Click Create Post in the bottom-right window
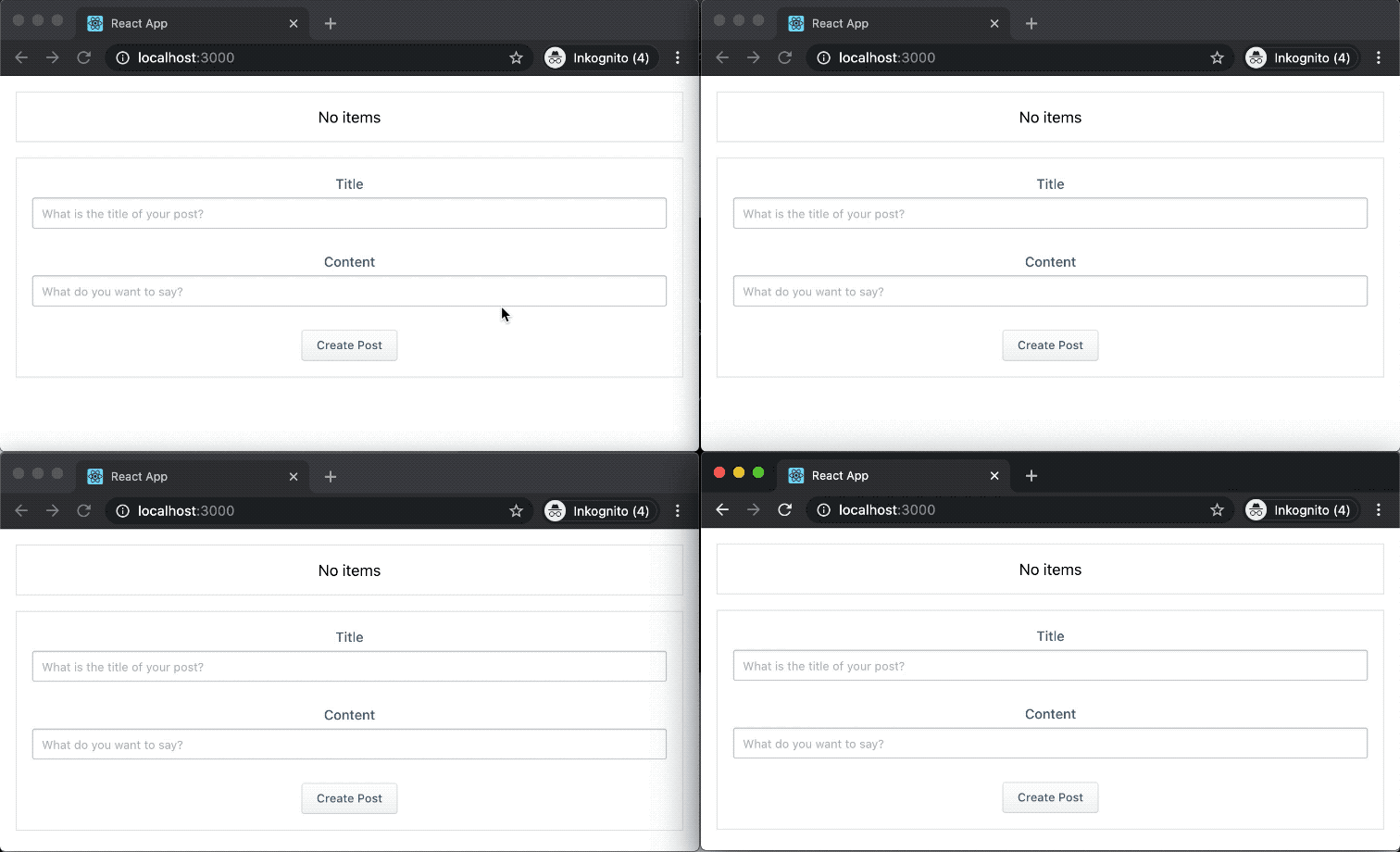Viewport: 1400px width, 852px height. coord(1050,797)
